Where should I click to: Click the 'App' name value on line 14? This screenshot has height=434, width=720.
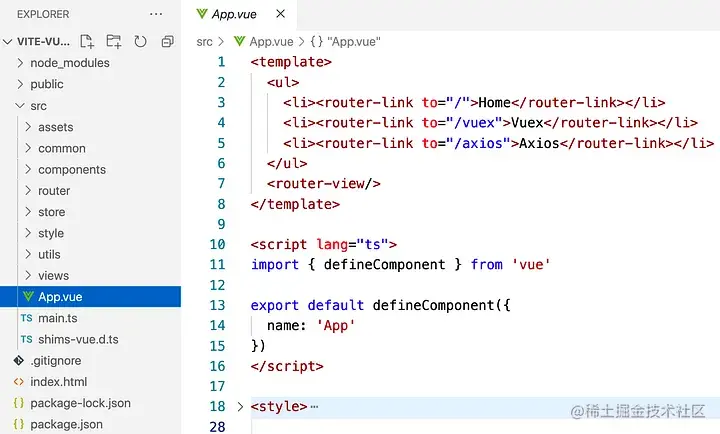(336, 325)
